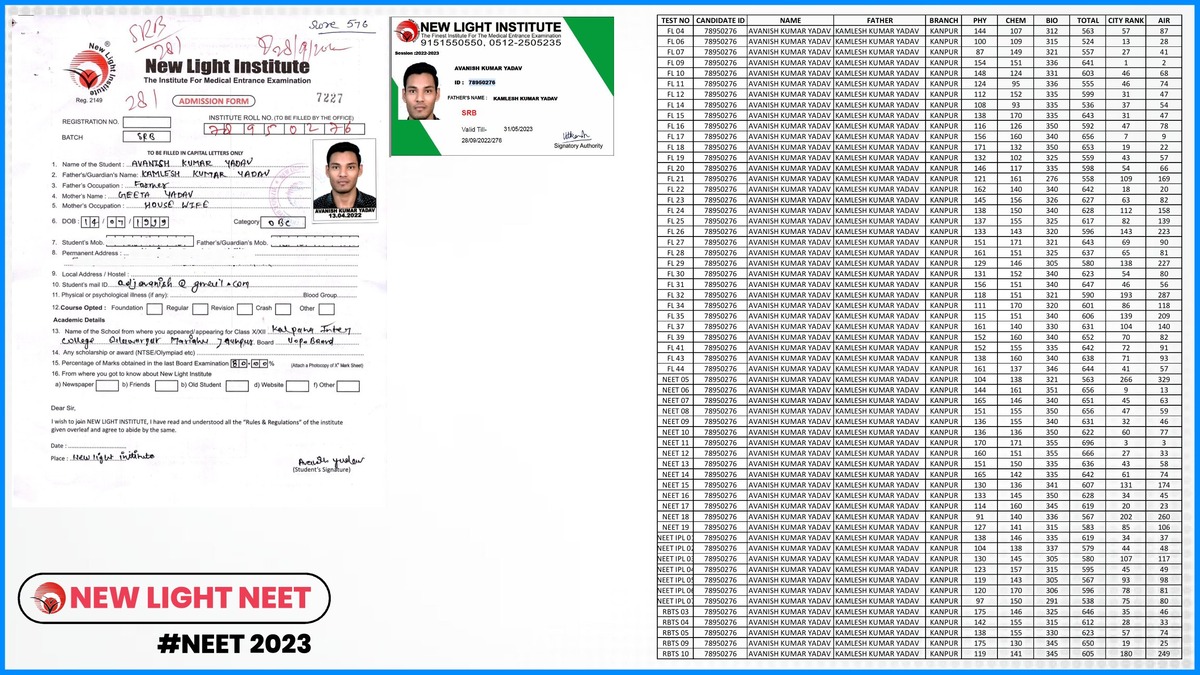Check the Newspaper source checkbox
Image resolution: width=1200 pixels, height=675 pixels.
pos(109,385)
